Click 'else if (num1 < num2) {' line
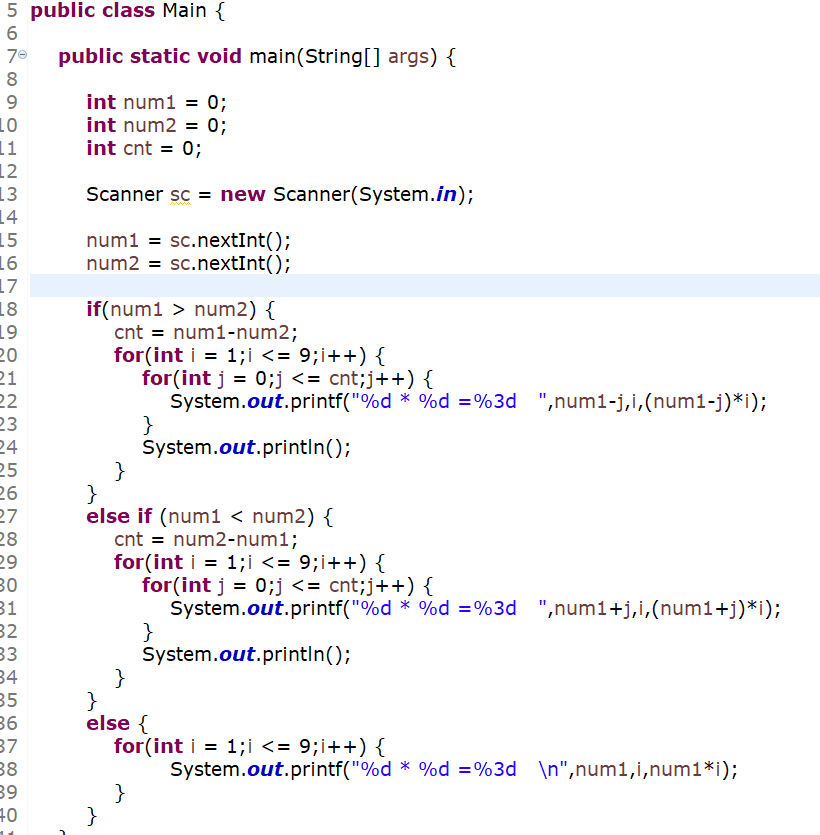Screen dimensions: 820x835 tap(210, 517)
